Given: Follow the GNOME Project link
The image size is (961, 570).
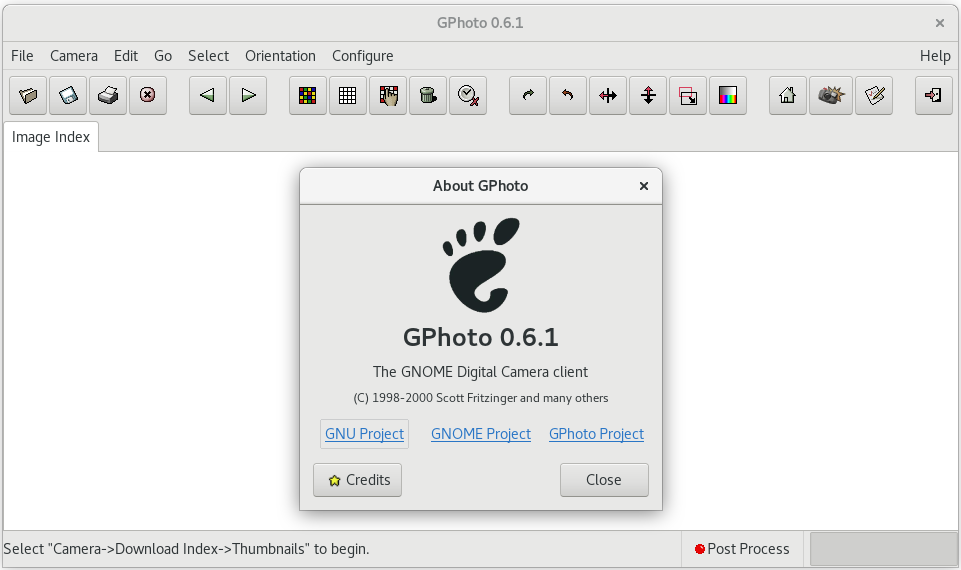Looking at the screenshot, I should [480, 434].
